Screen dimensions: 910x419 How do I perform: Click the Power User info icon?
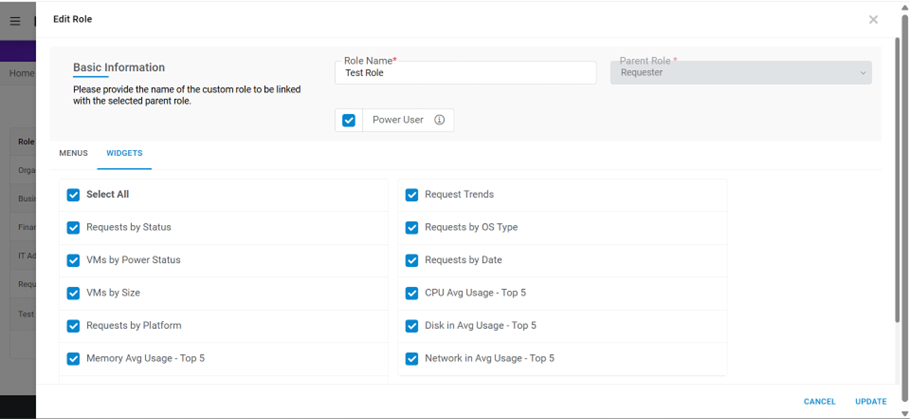point(439,120)
